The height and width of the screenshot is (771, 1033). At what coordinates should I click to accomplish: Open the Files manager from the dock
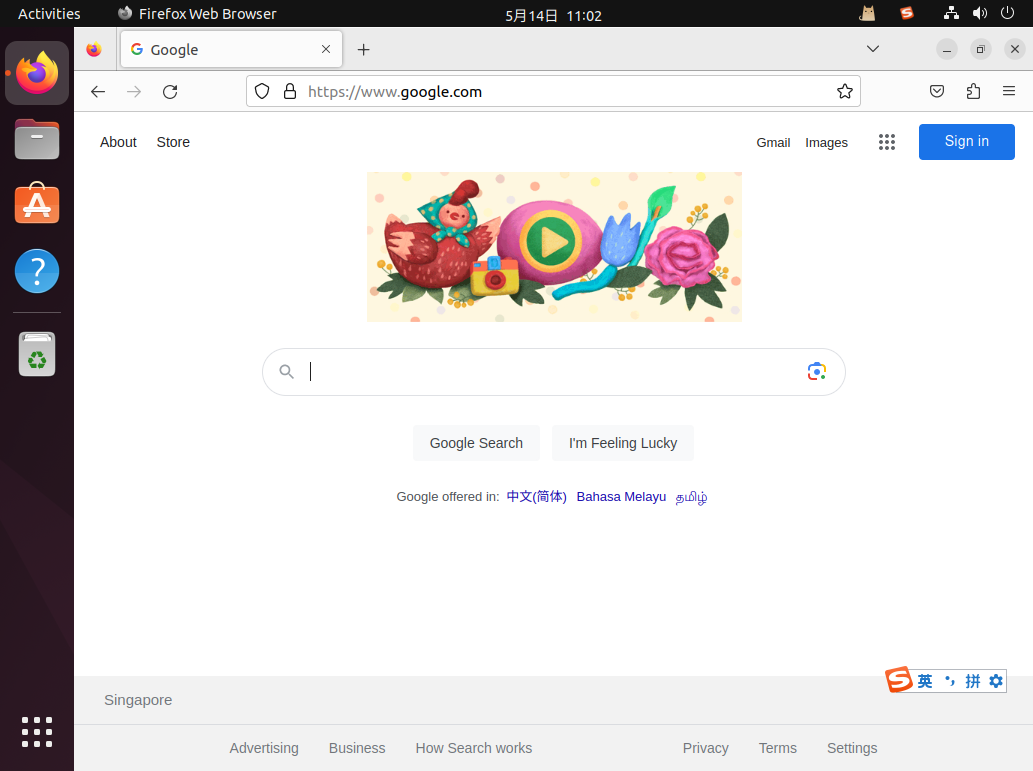(37, 139)
